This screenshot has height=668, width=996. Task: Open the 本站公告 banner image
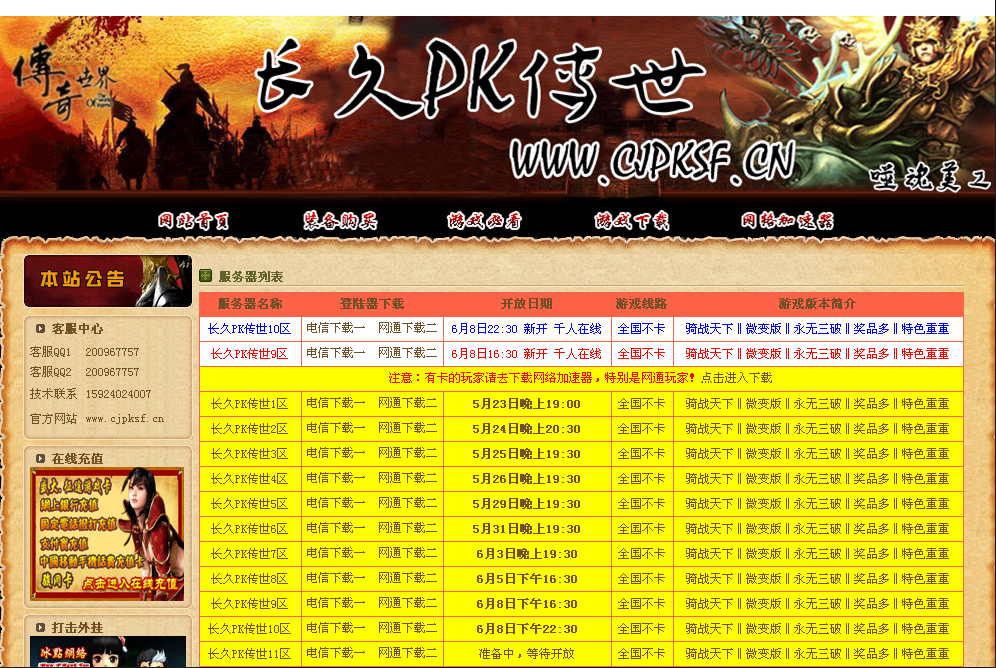pos(108,281)
